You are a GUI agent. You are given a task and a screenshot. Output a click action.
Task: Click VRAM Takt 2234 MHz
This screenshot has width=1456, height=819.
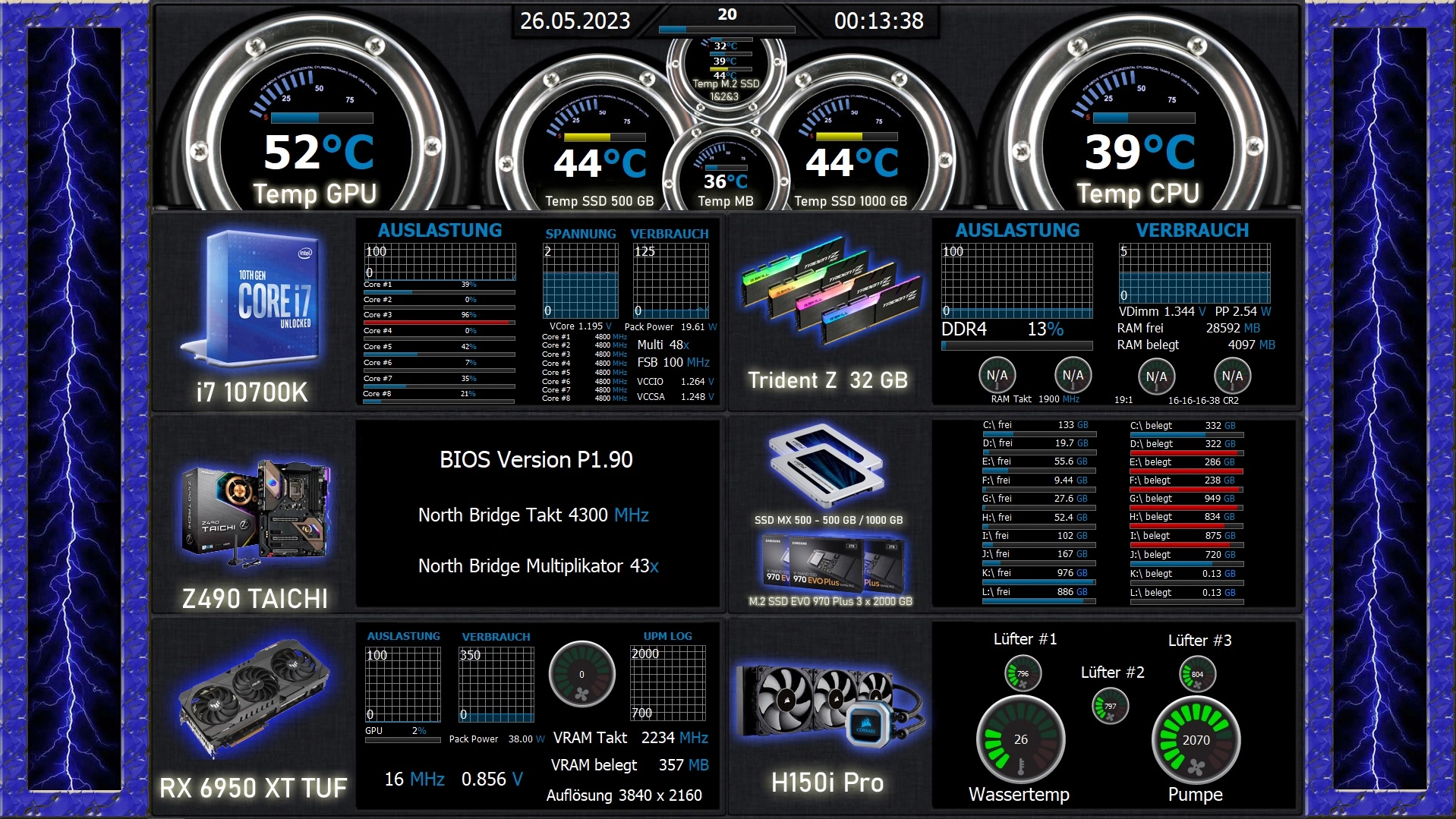click(x=630, y=738)
